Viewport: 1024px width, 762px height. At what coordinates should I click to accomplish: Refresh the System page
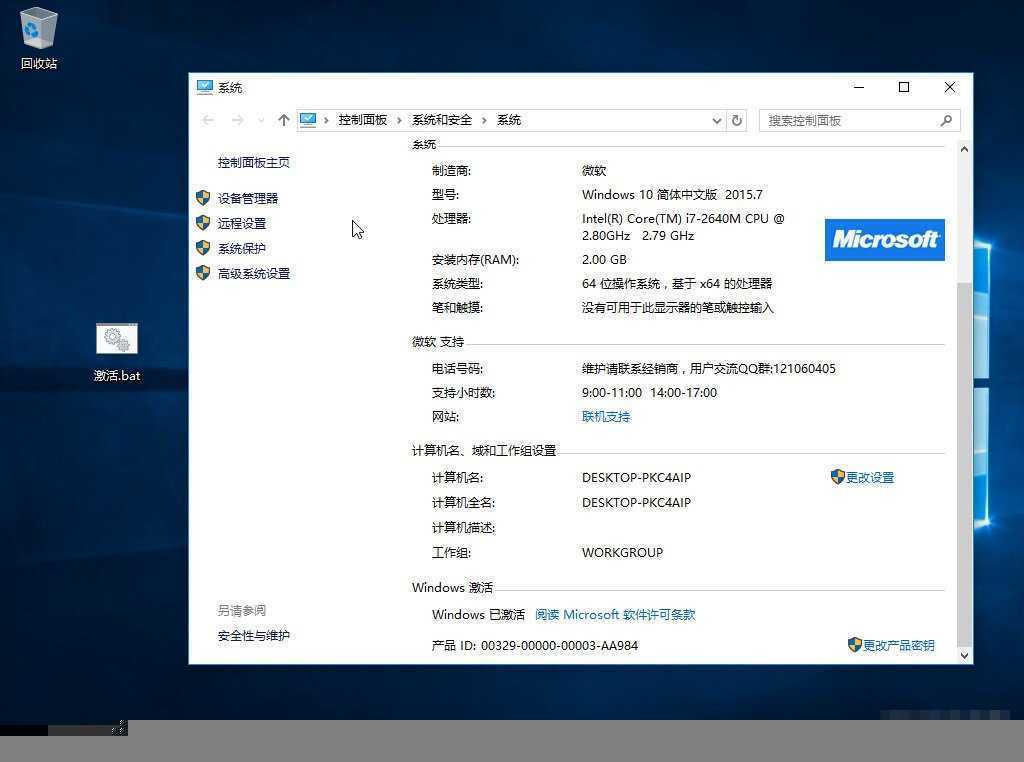pyautogui.click(x=737, y=121)
